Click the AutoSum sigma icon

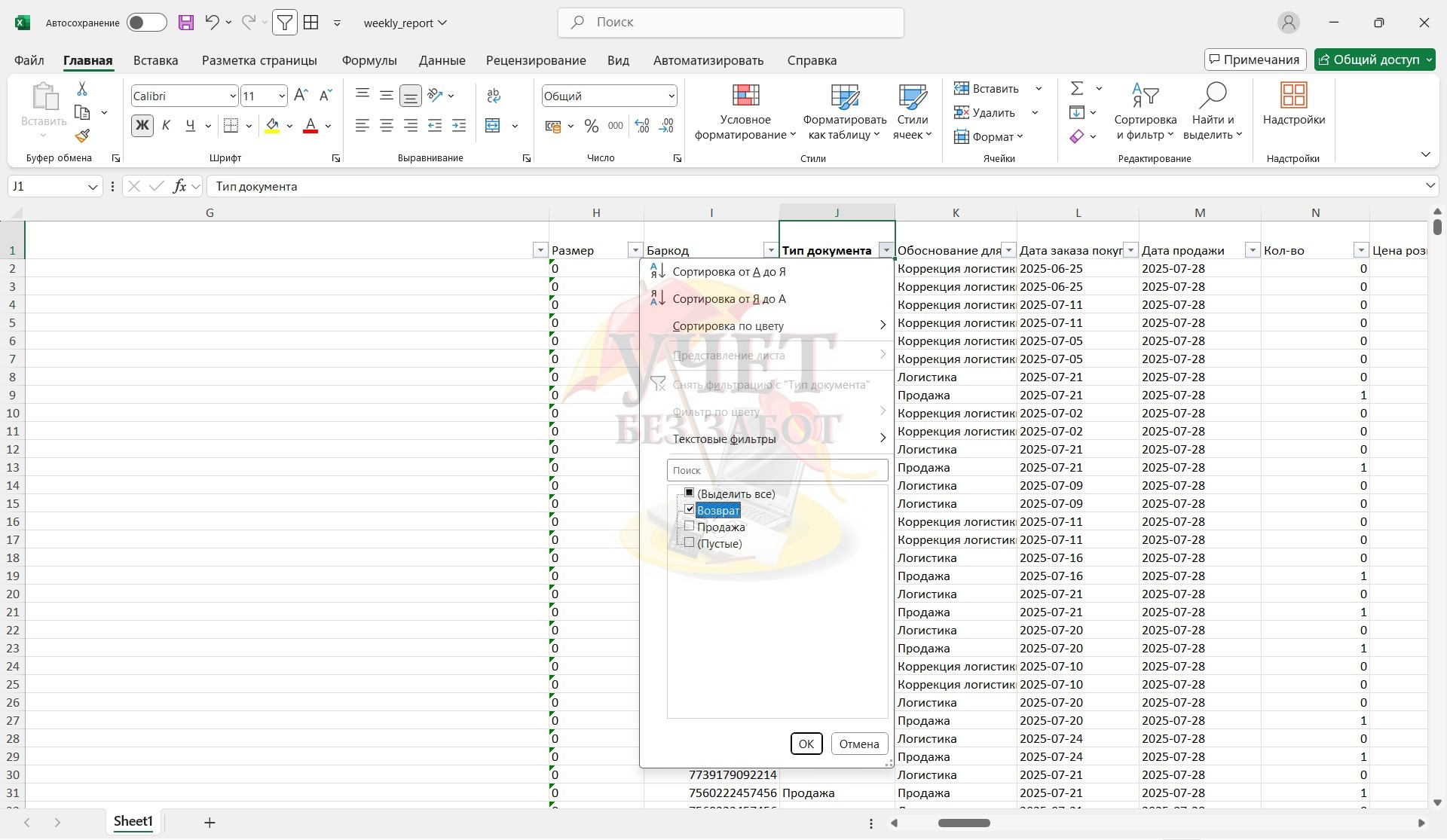[1077, 89]
